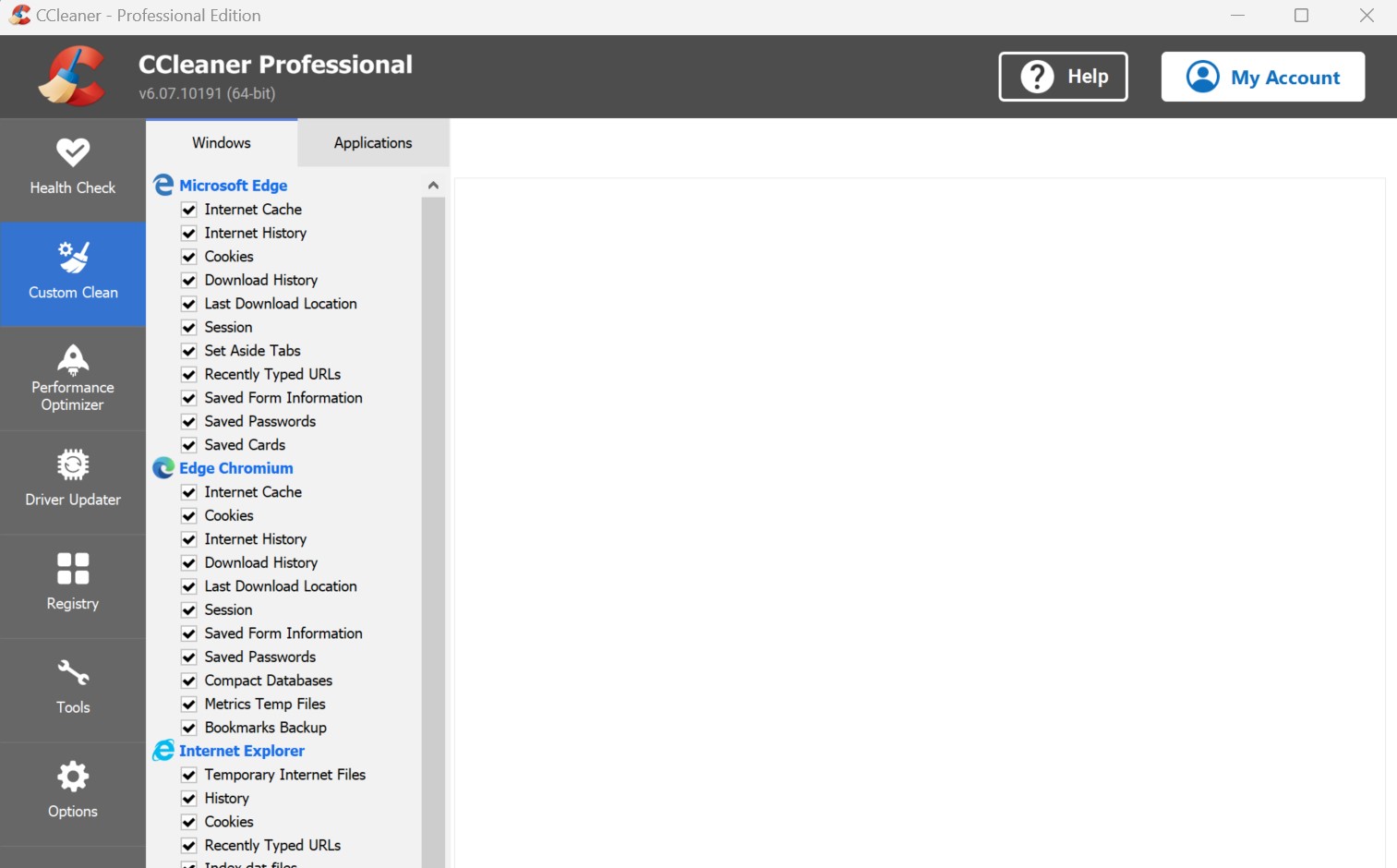Uncheck Saved Passwords under Microsoft Edge
This screenshot has height=868, width=1397.
pos(189,422)
